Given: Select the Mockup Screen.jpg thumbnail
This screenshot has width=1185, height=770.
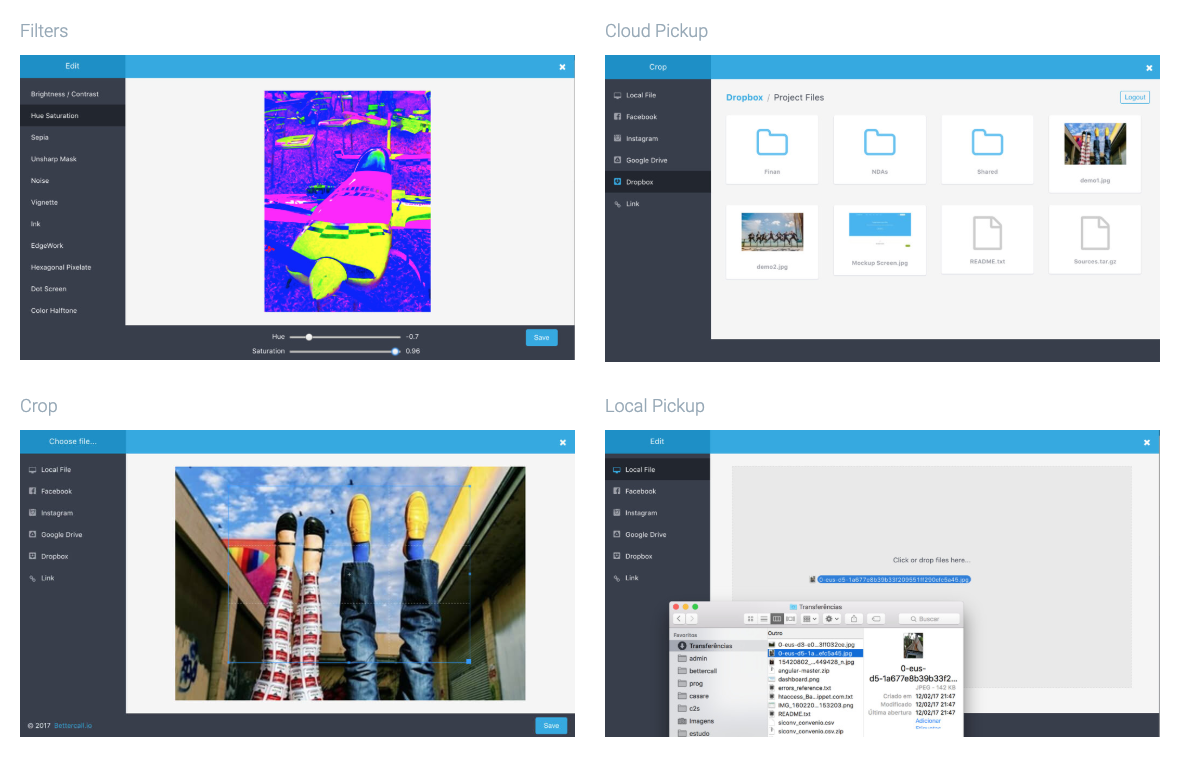Looking at the screenshot, I should click(x=880, y=230).
